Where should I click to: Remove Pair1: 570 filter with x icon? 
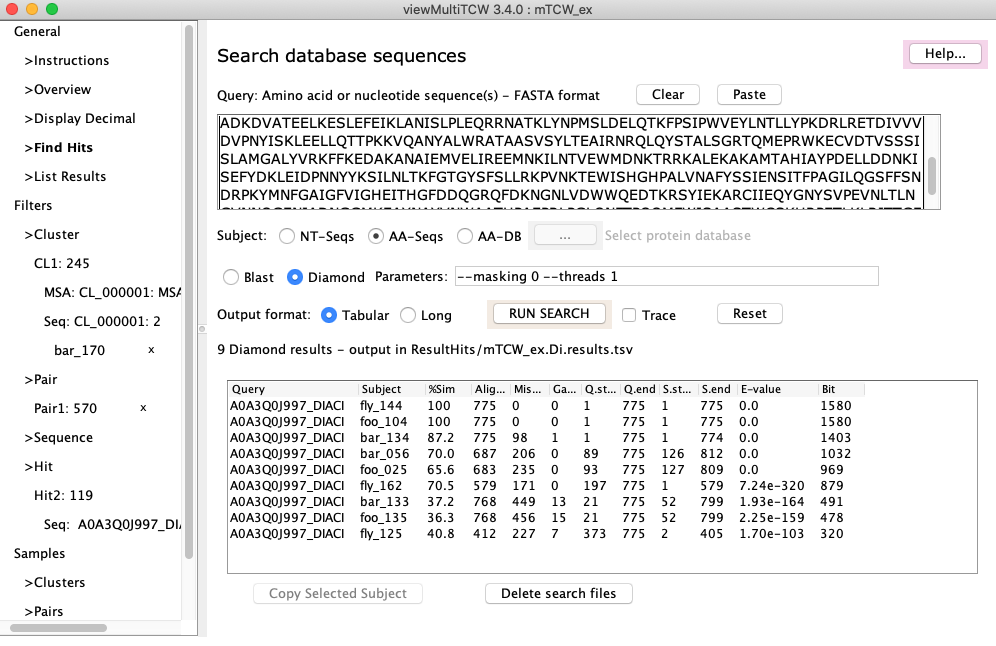(143, 408)
